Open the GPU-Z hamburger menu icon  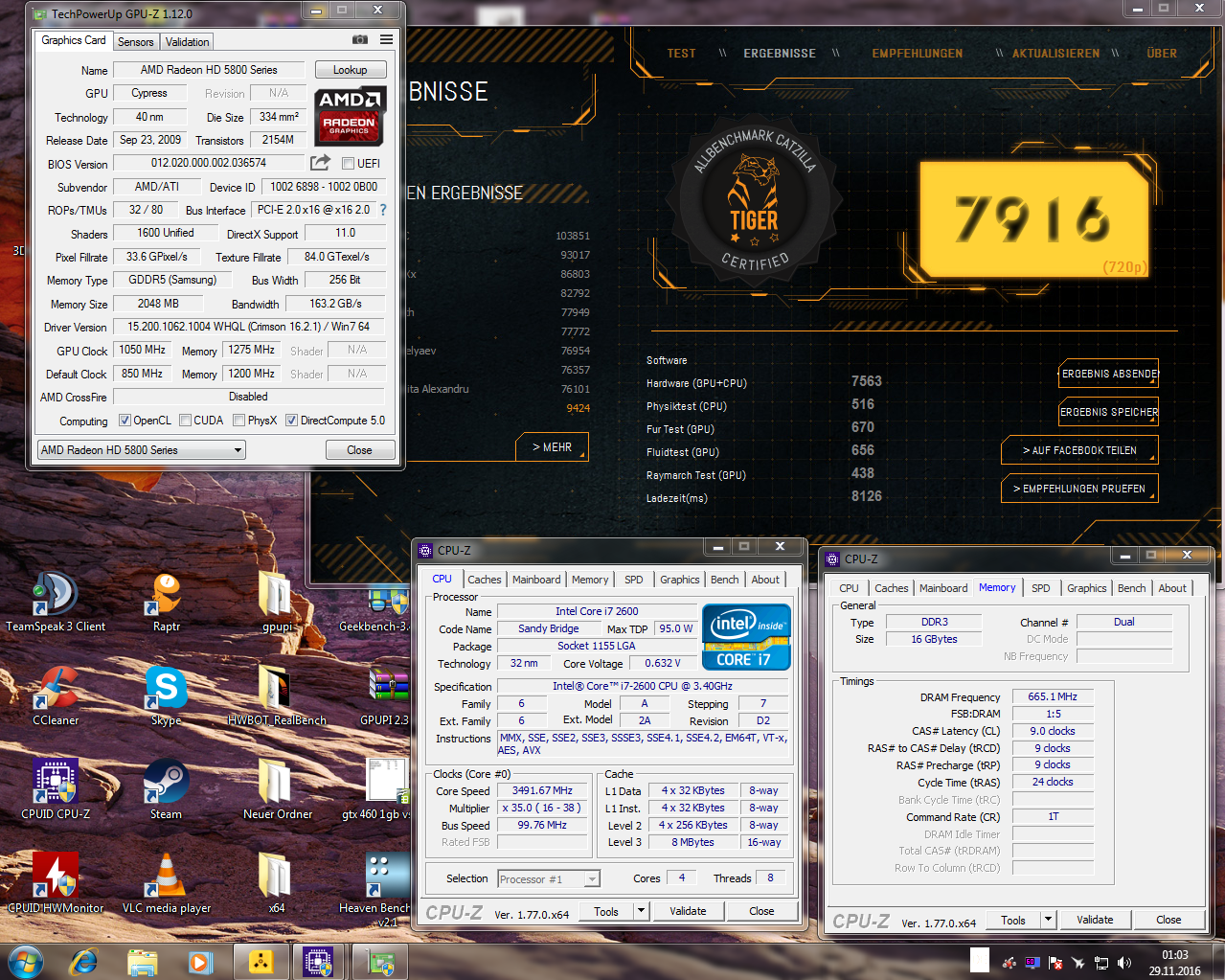tap(386, 39)
